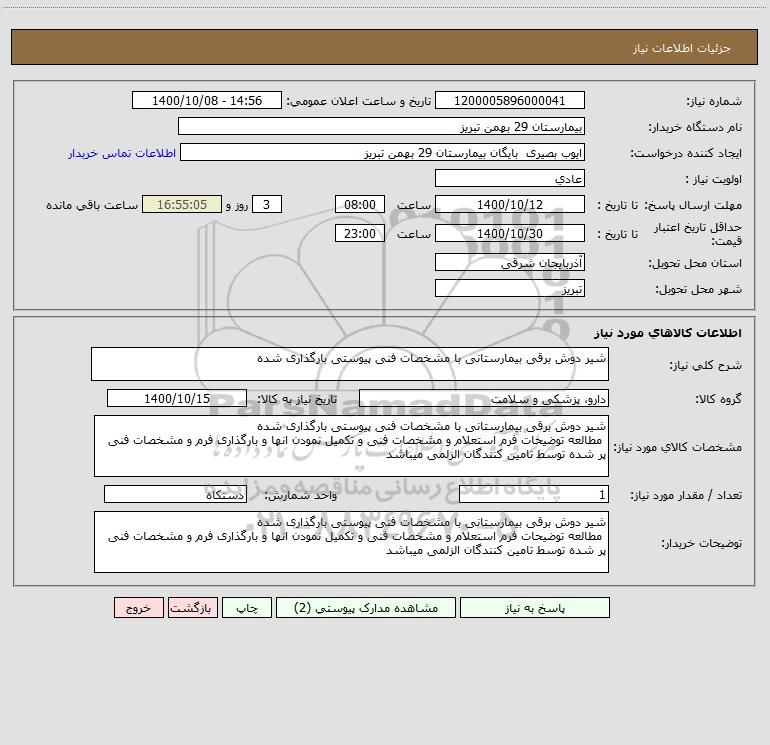Click the بازگشت back button

[192, 608]
